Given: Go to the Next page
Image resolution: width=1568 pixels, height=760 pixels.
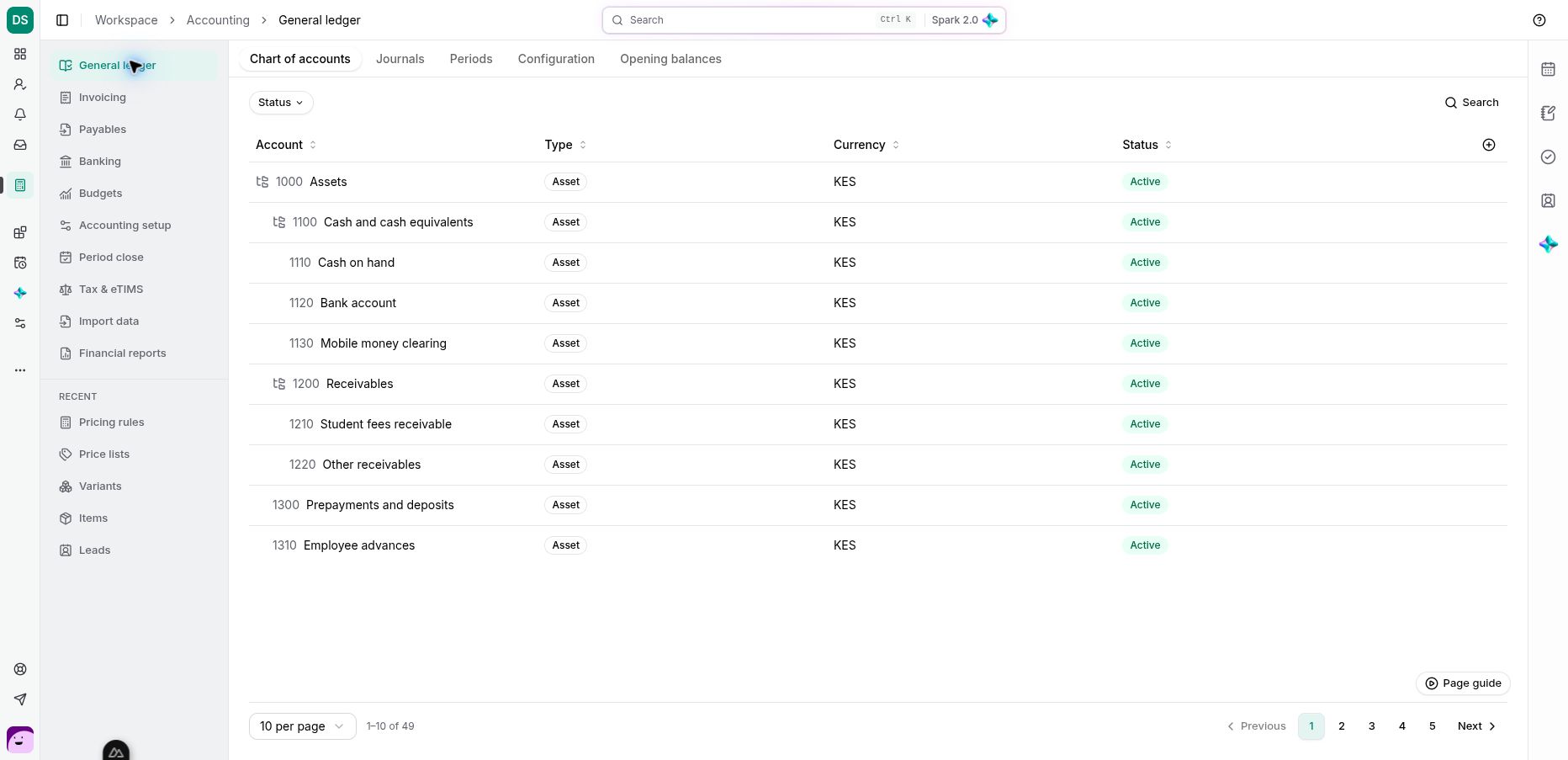Looking at the screenshot, I should [1476, 726].
